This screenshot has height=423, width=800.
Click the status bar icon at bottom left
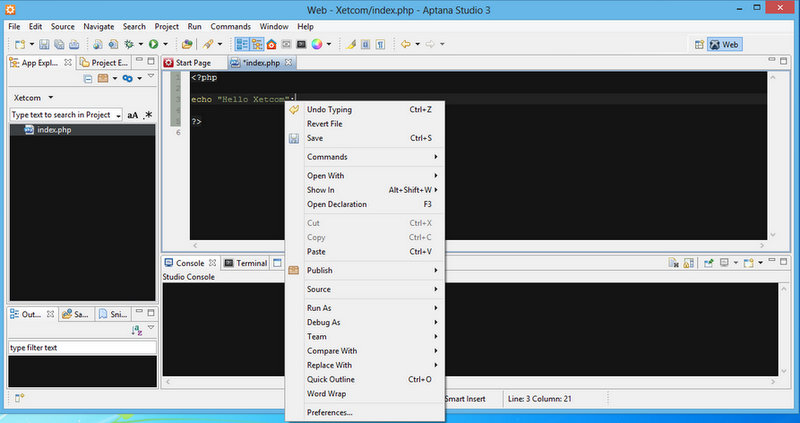point(19,399)
